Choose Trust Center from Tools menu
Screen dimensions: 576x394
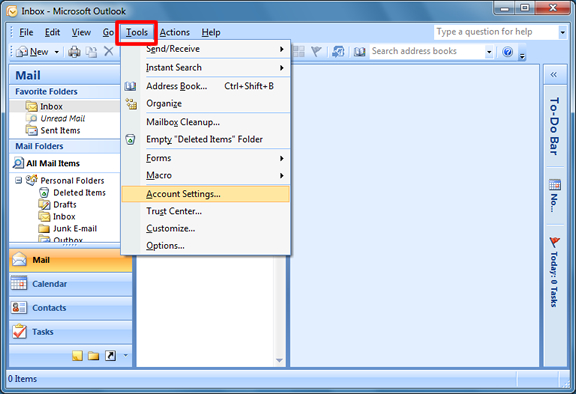click(205, 211)
